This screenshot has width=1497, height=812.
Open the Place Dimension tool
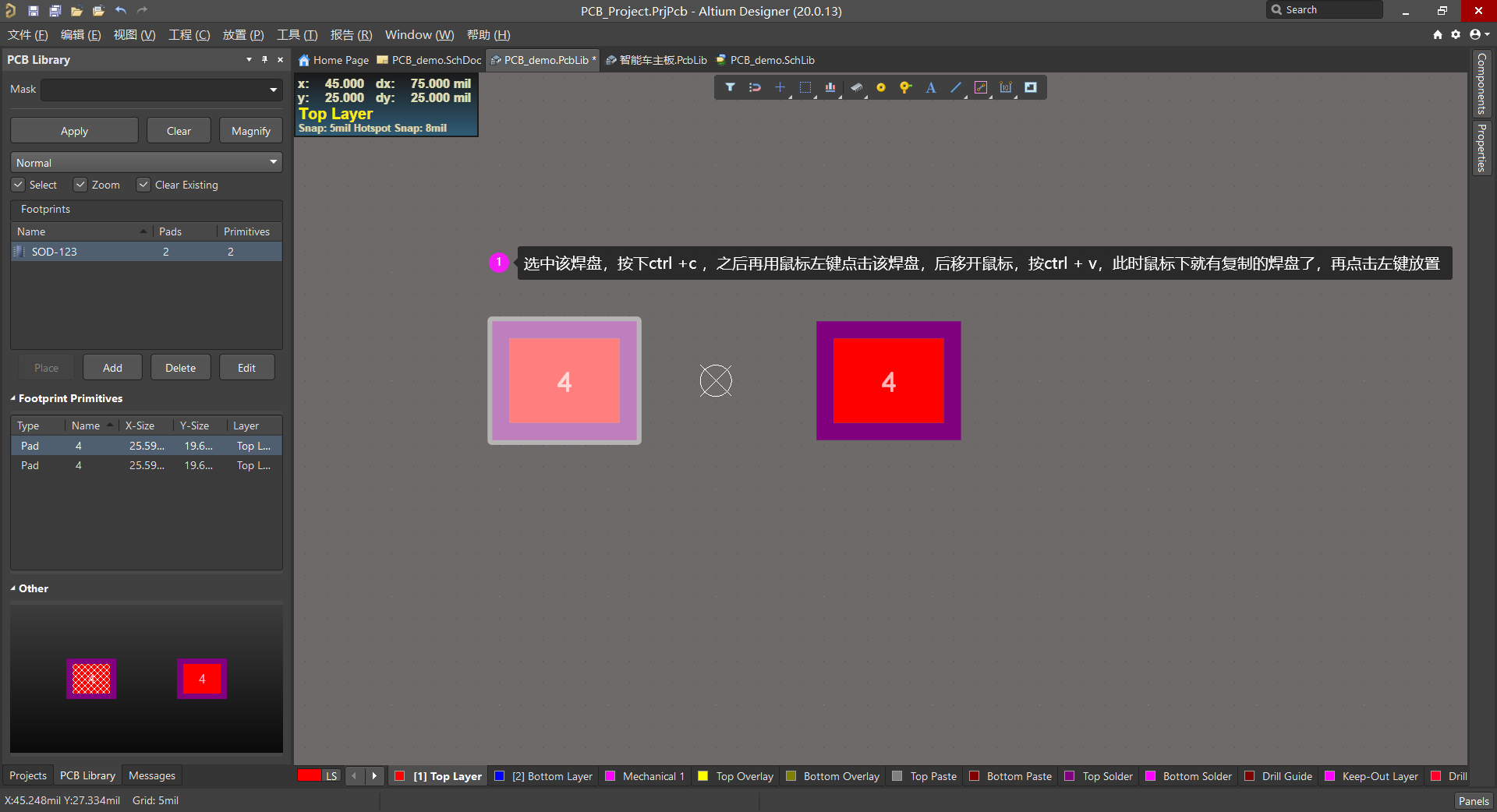tap(1006, 87)
